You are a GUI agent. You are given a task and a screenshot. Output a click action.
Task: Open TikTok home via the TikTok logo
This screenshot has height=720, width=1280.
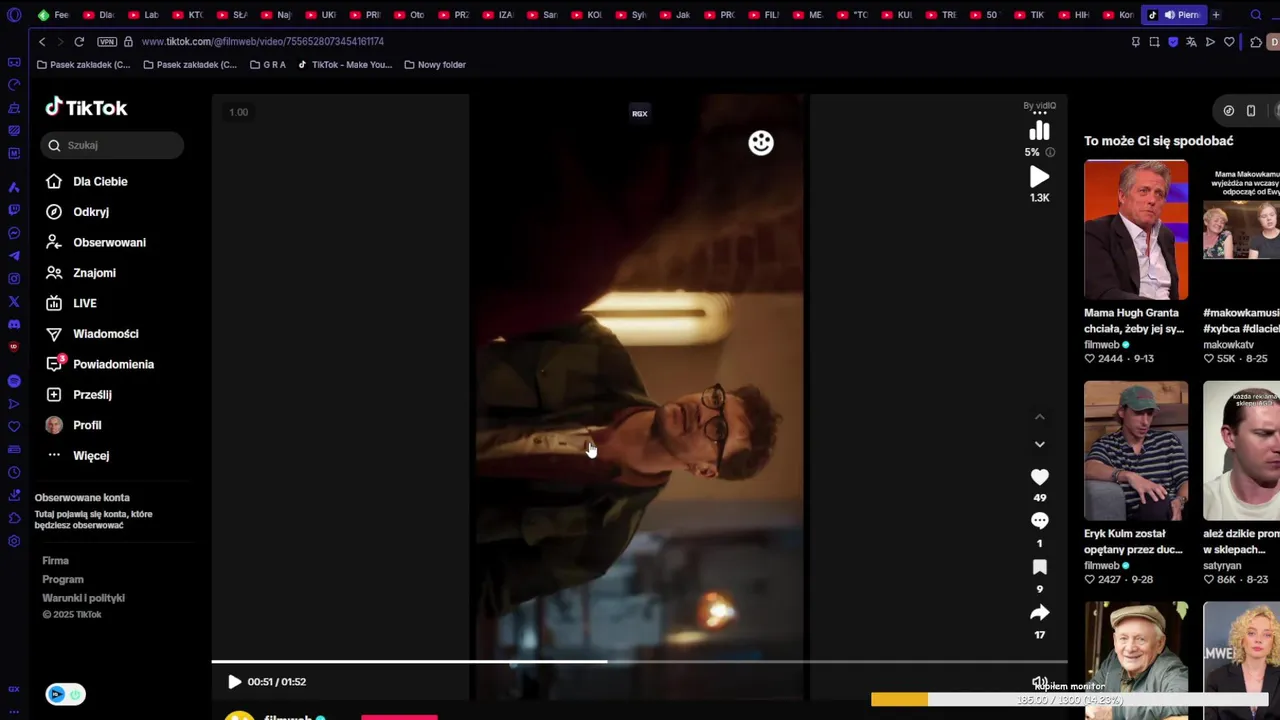tap(86, 107)
